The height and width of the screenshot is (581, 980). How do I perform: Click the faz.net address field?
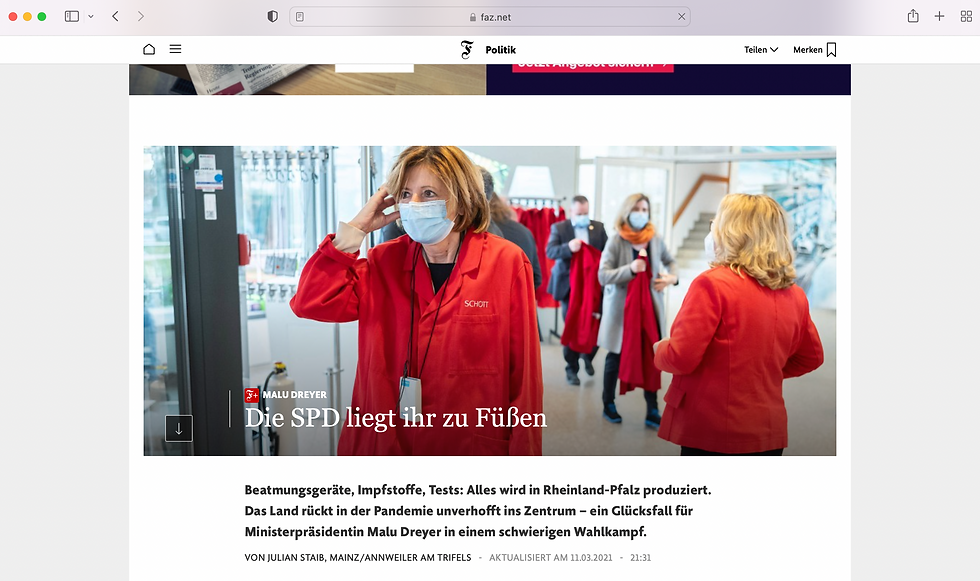[x=490, y=17]
